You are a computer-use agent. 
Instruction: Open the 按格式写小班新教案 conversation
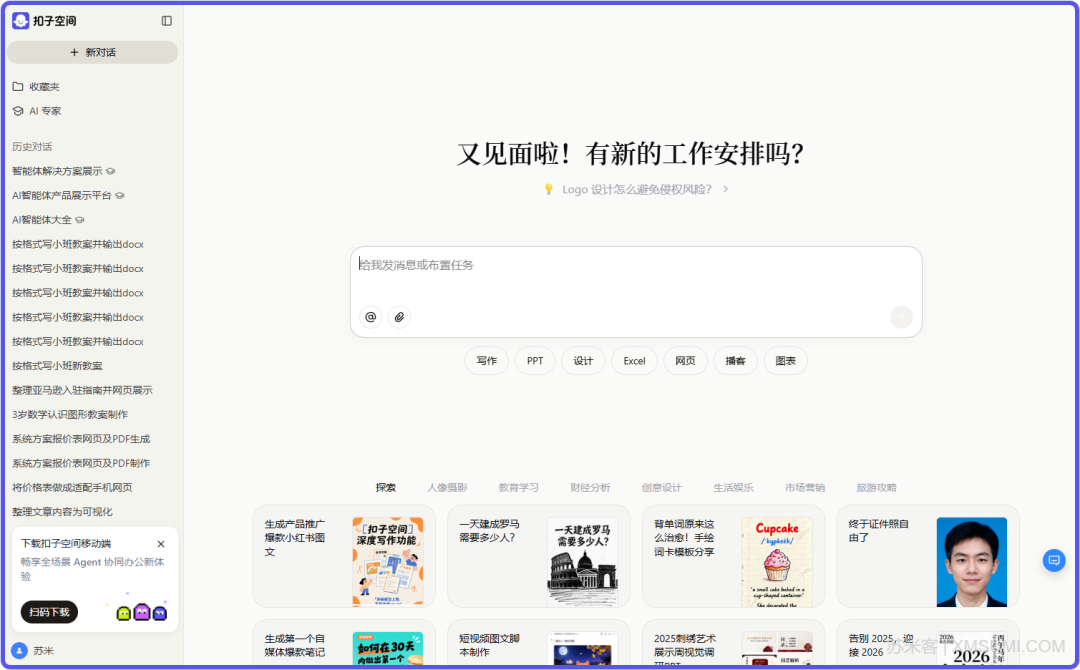point(57,366)
